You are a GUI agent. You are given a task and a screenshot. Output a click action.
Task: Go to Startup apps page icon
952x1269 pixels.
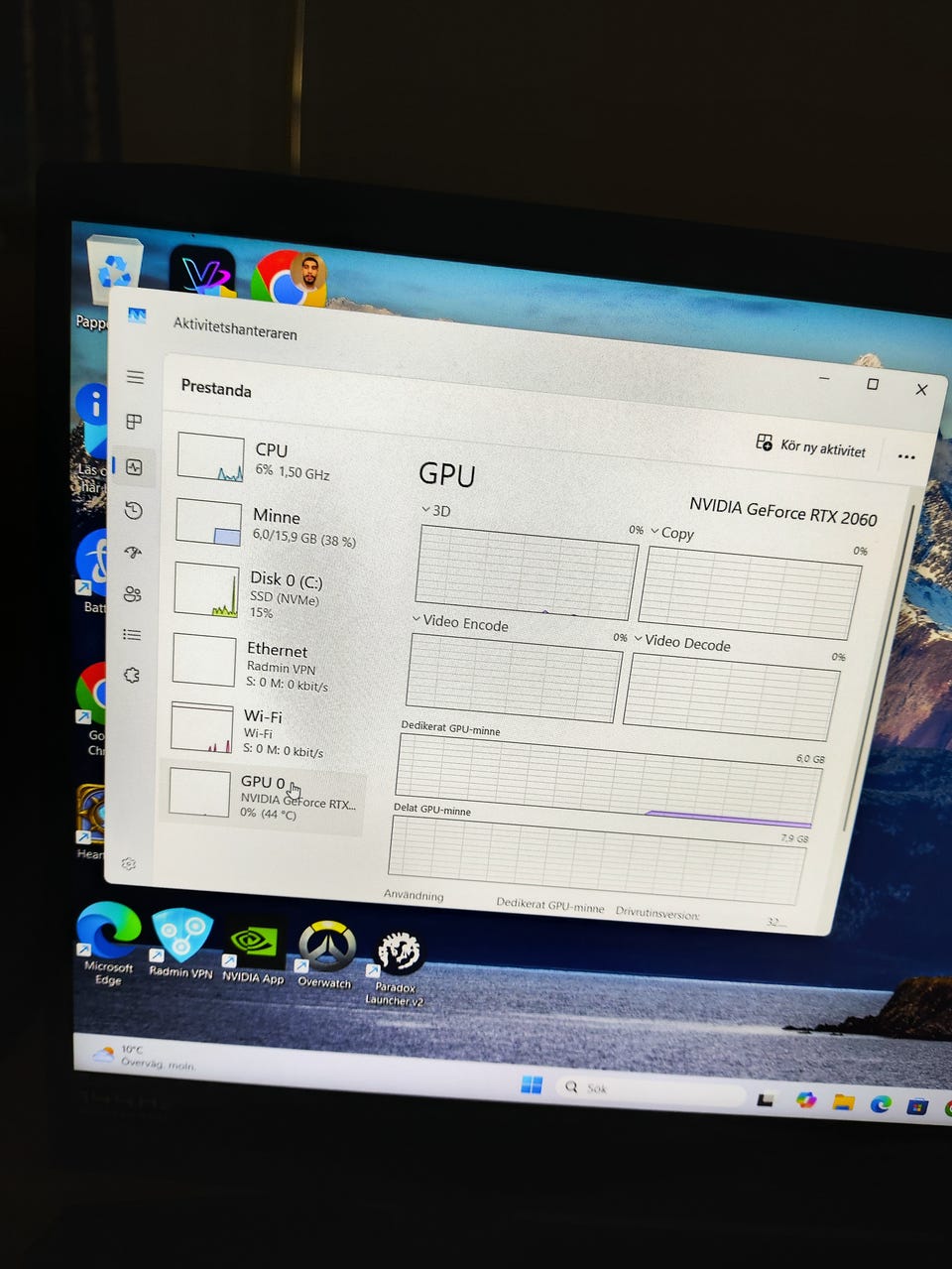133,553
